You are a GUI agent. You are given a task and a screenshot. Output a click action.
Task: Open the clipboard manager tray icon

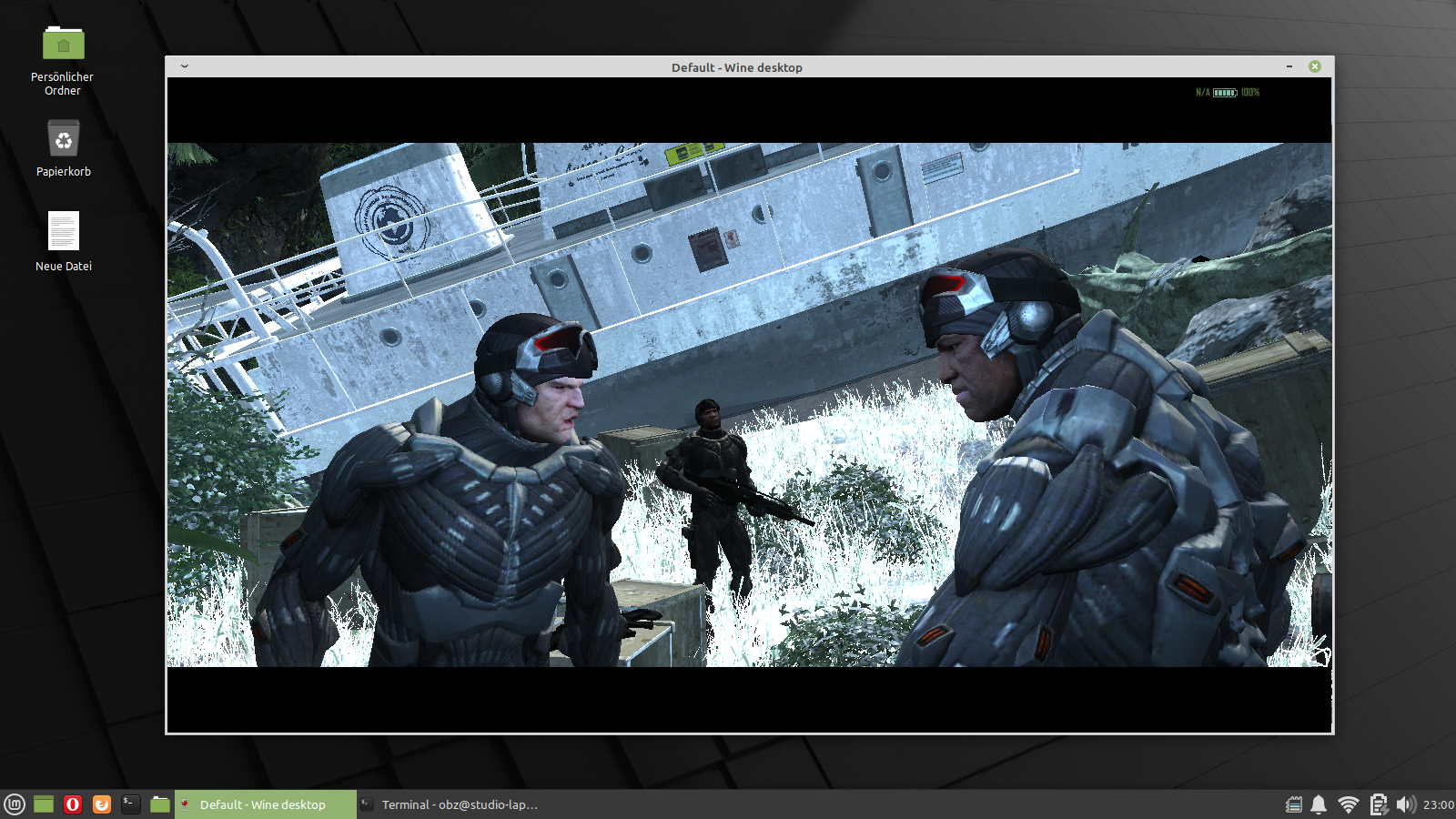(1293, 804)
